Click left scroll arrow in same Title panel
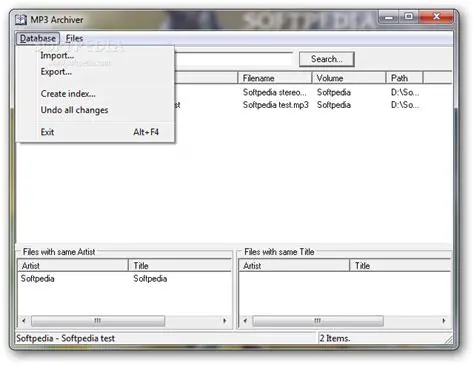This screenshot has height=365, width=474. [245, 321]
